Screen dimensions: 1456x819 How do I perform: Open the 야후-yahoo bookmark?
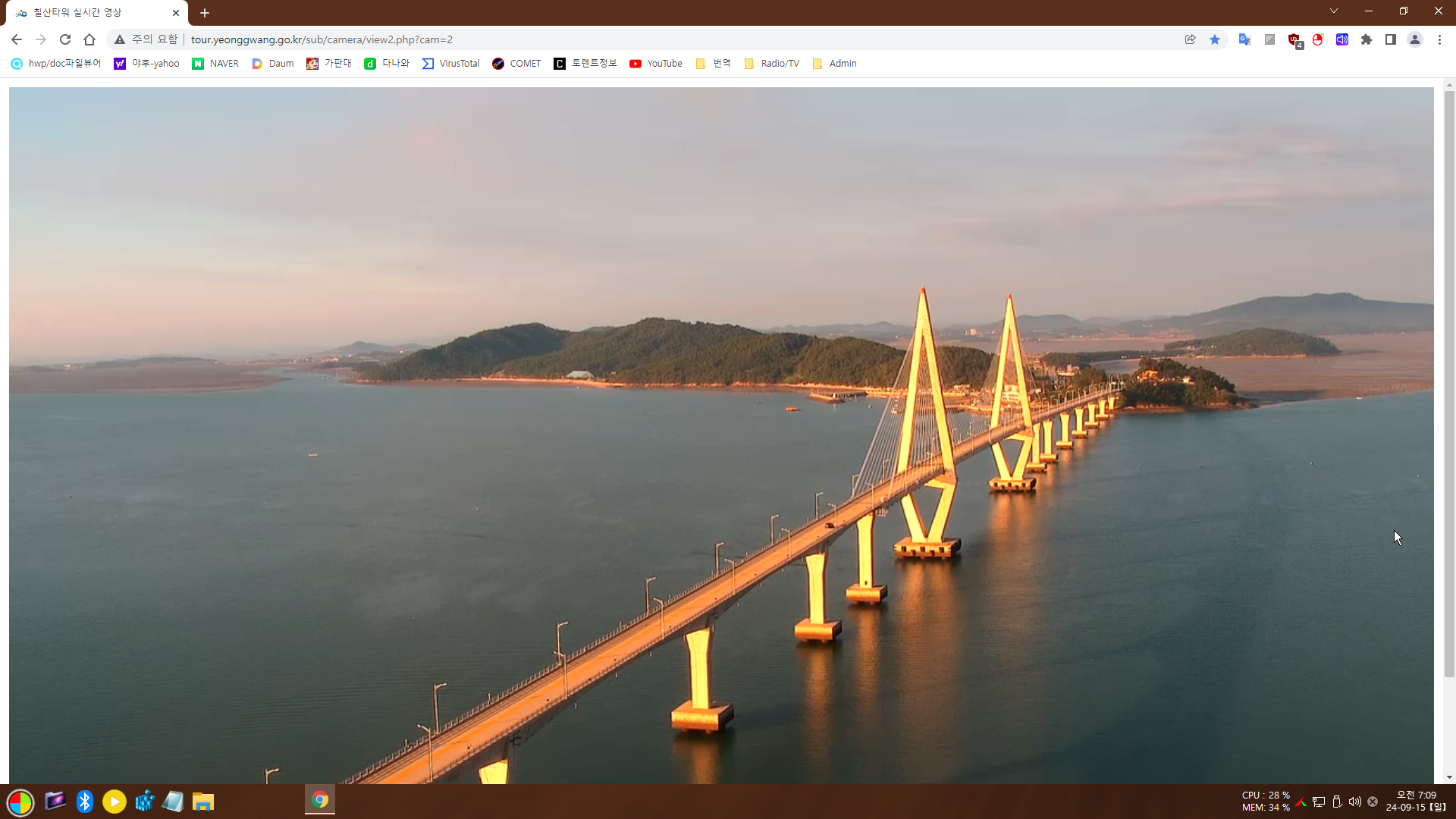click(x=147, y=64)
